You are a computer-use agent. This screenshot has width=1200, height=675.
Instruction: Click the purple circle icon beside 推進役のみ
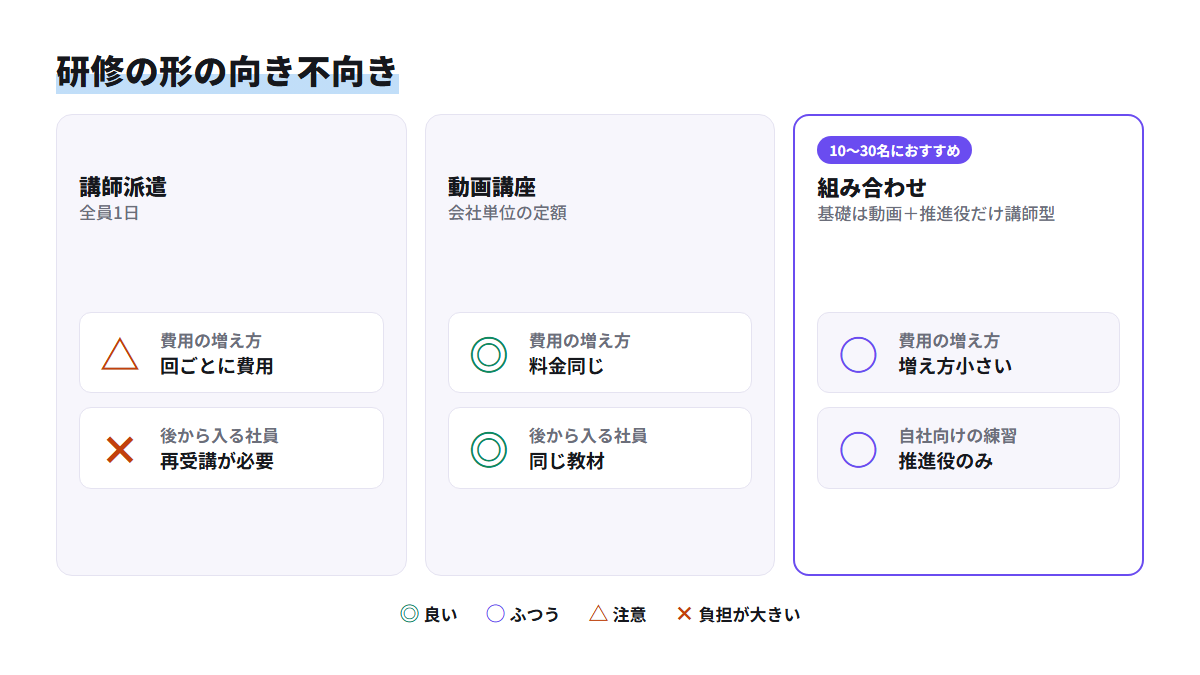click(858, 450)
